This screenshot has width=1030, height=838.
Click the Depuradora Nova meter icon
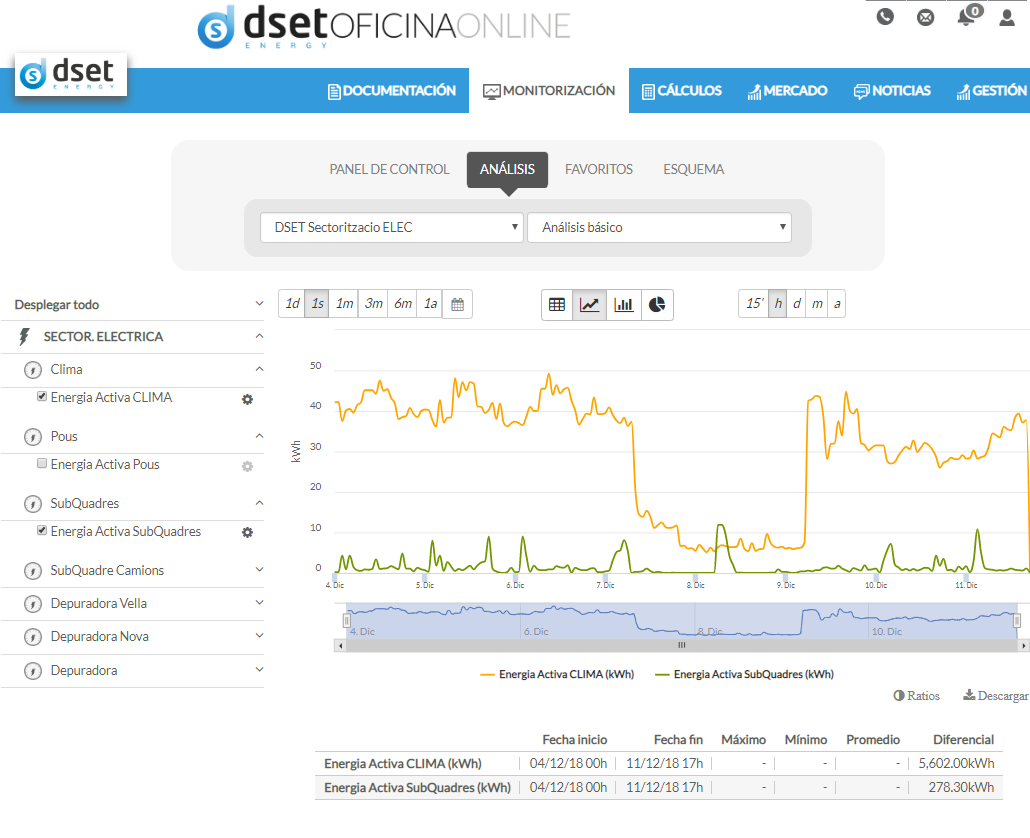pos(33,637)
